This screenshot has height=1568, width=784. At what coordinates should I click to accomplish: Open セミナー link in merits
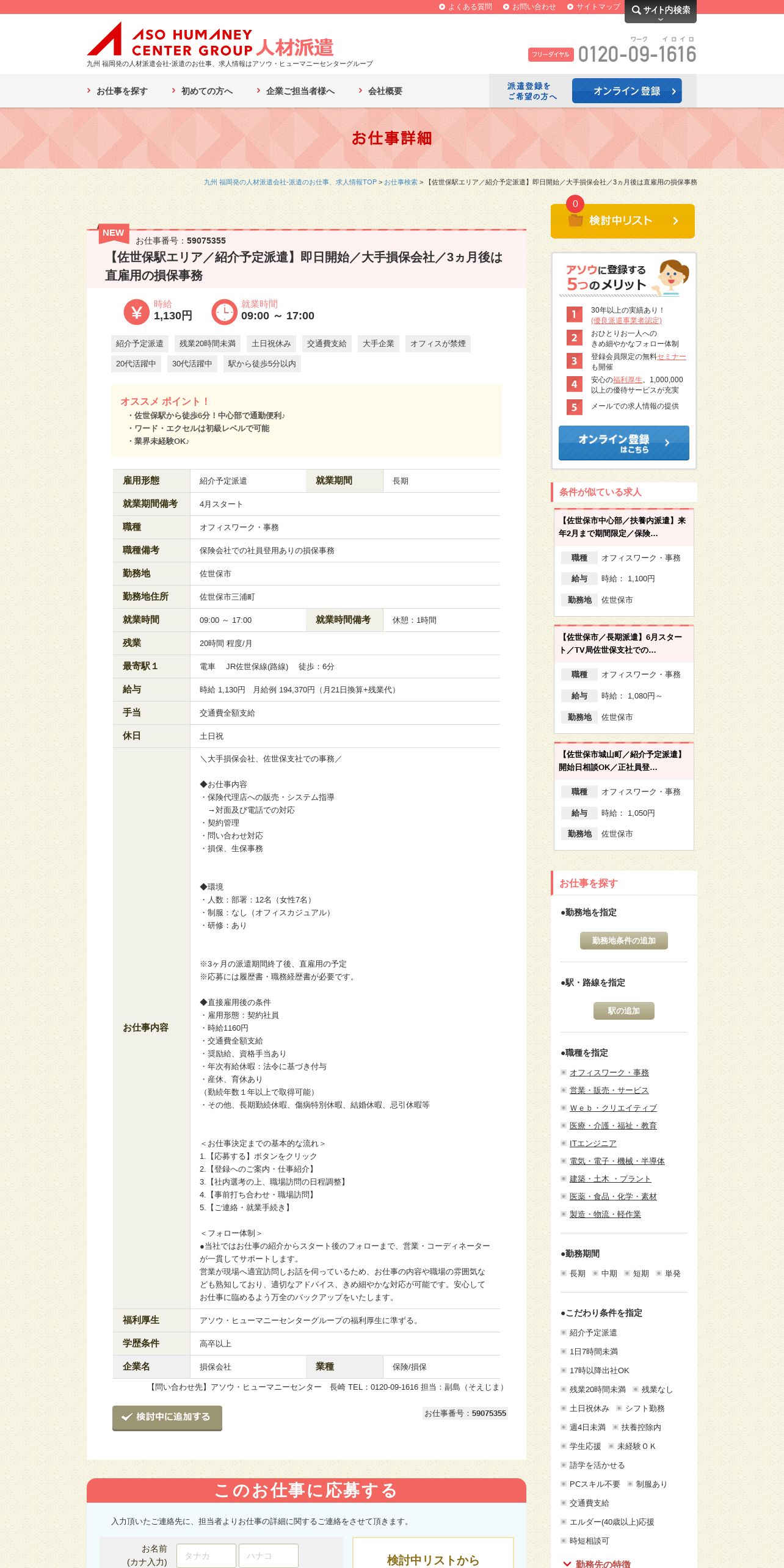click(672, 357)
